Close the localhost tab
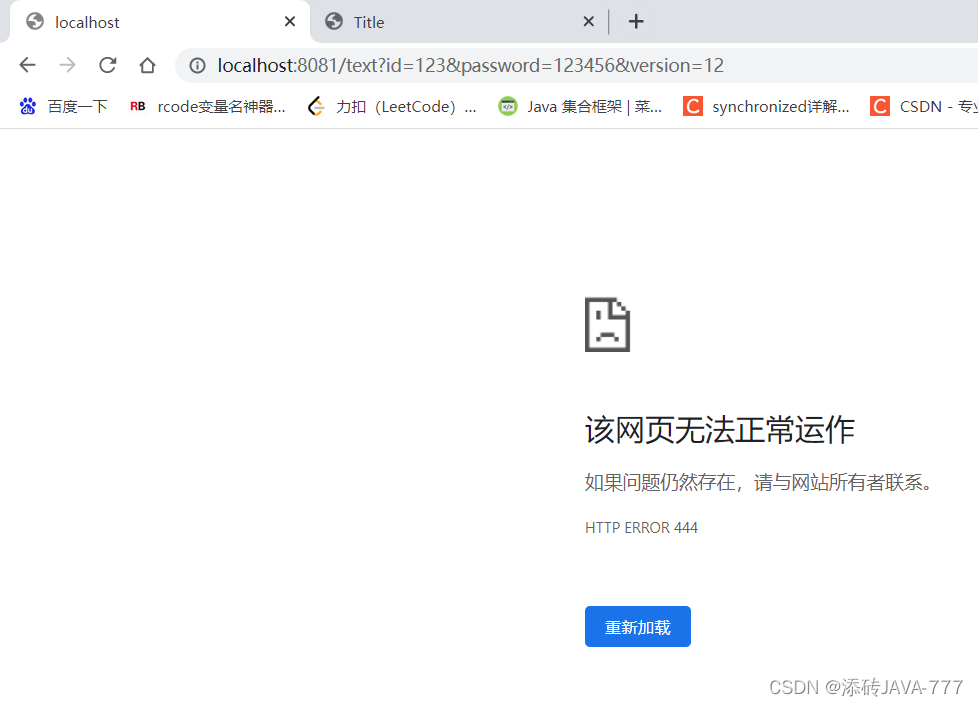Screen dimensions: 978x706 (x=290, y=22)
